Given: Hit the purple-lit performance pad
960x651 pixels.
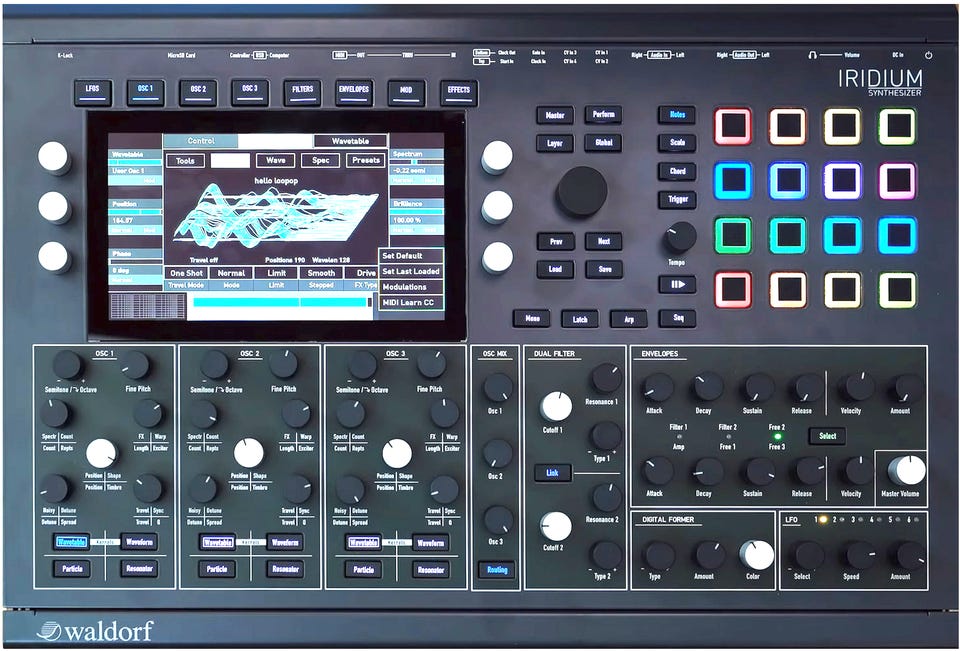Looking at the screenshot, I should pos(842,180).
